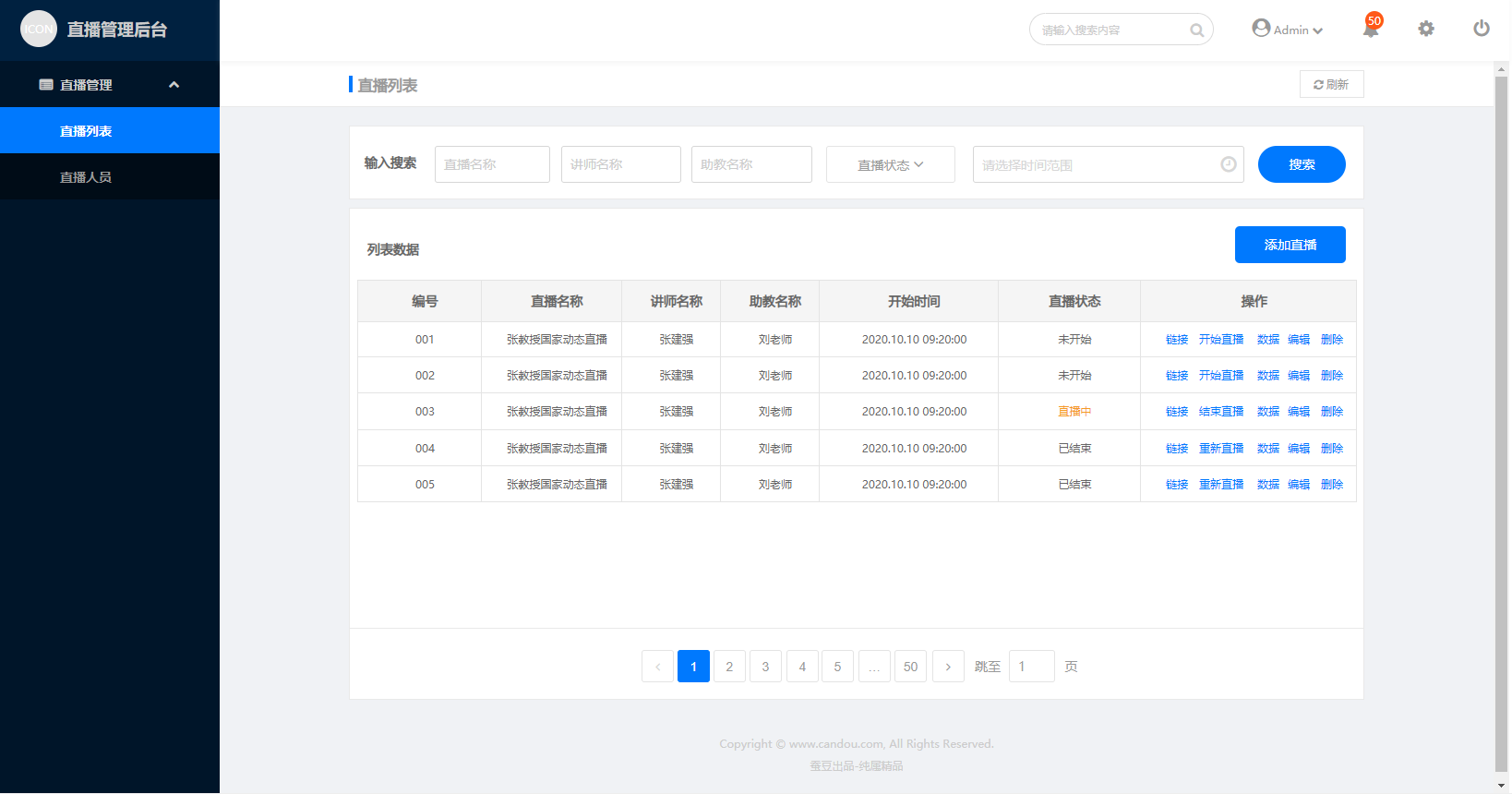
Task: Click the search magnifier icon in the top bar
Action: tap(1196, 30)
